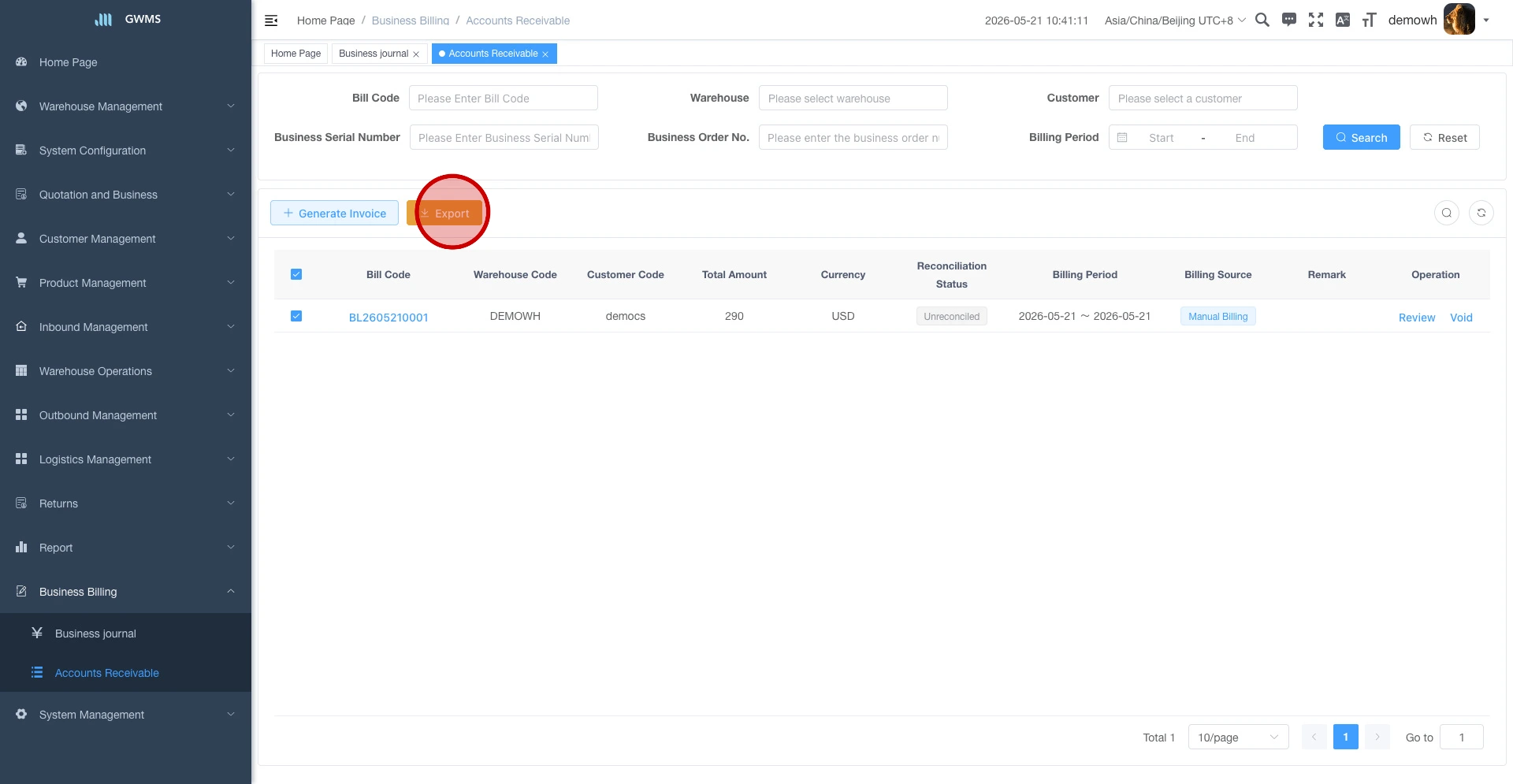1513x784 pixels.
Task: Open the chat messages icon in header
Action: pyautogui.click(x=1289, y=20)
